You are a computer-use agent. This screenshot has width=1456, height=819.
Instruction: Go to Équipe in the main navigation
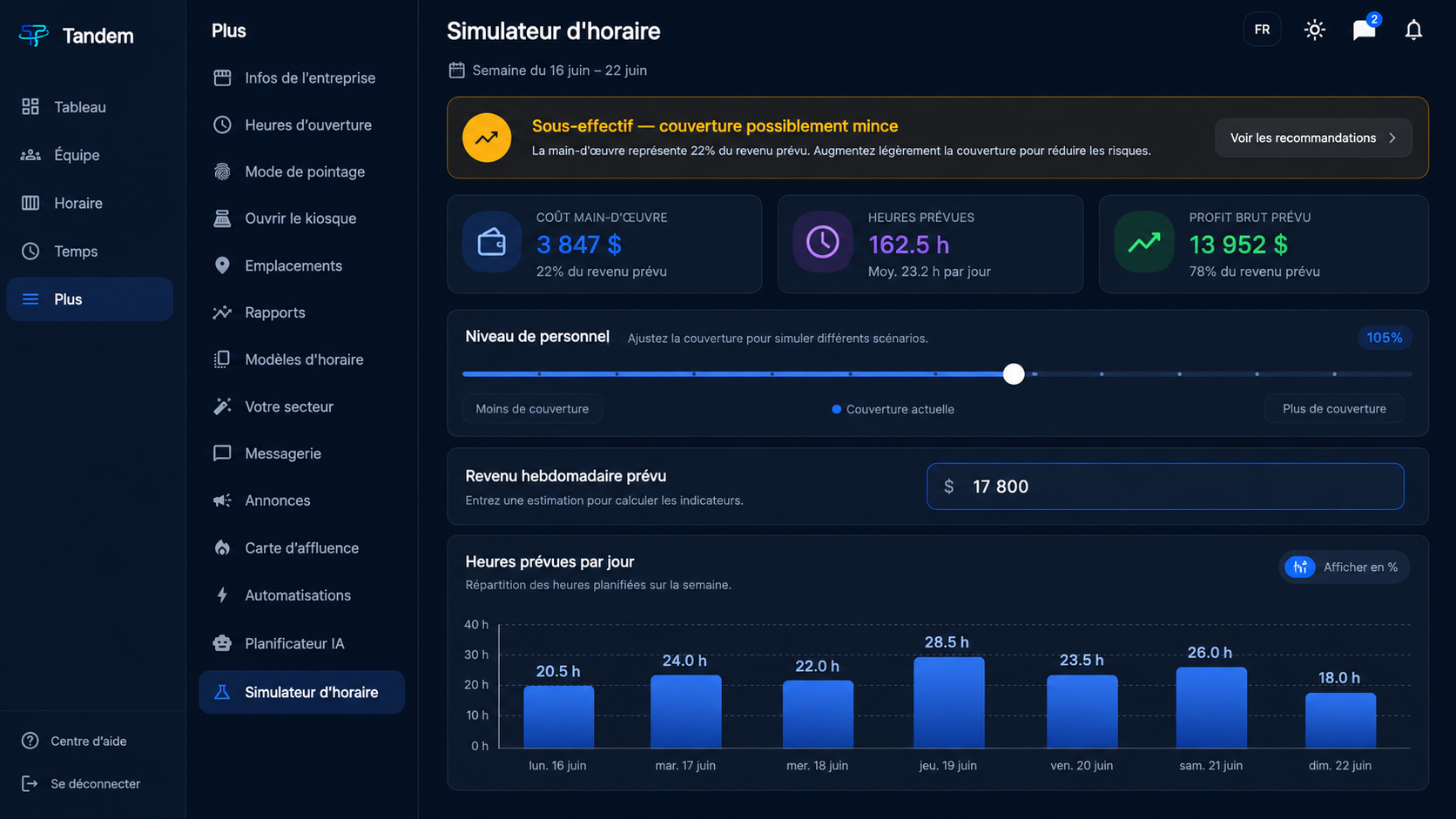coord(90,155)
